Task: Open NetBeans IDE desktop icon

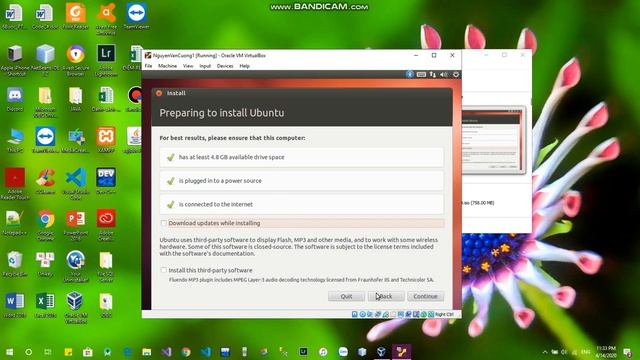Action: tap(45, 61)
